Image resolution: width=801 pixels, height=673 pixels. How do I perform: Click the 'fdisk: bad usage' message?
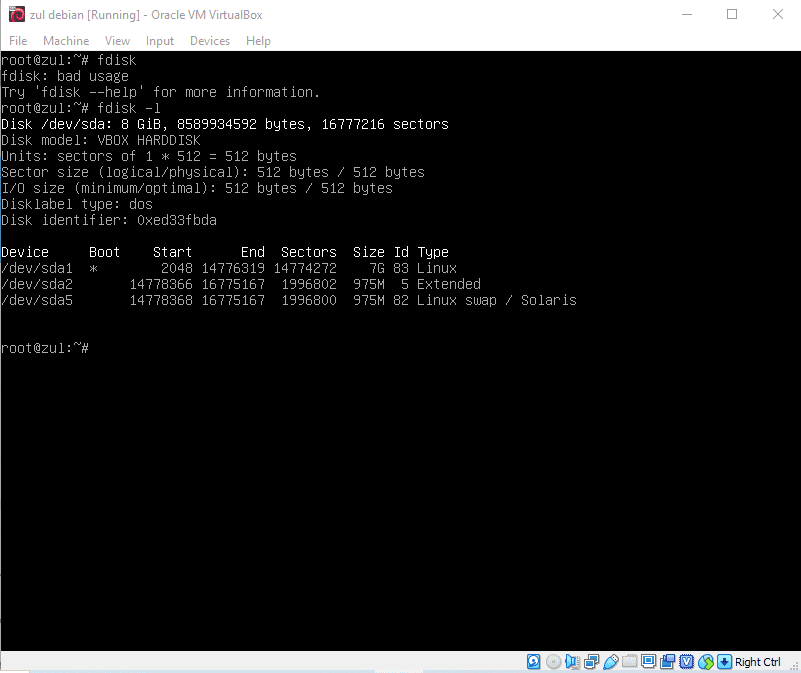65,76
